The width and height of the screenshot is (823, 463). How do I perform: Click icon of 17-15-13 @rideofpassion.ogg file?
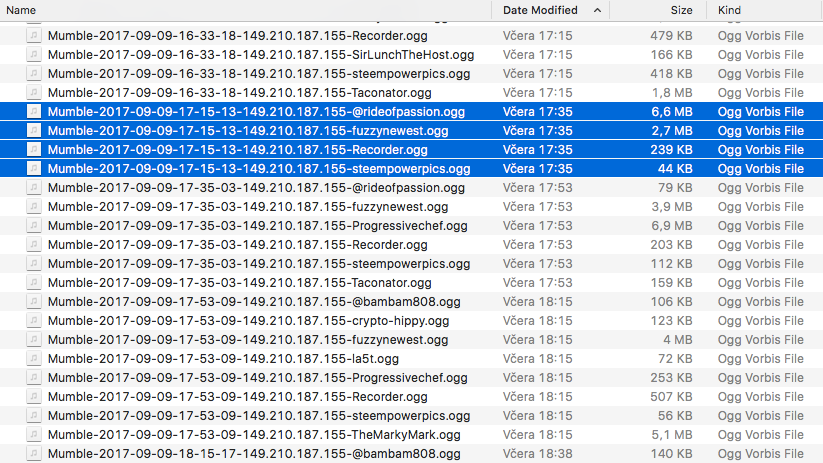(x=34, y=111)
